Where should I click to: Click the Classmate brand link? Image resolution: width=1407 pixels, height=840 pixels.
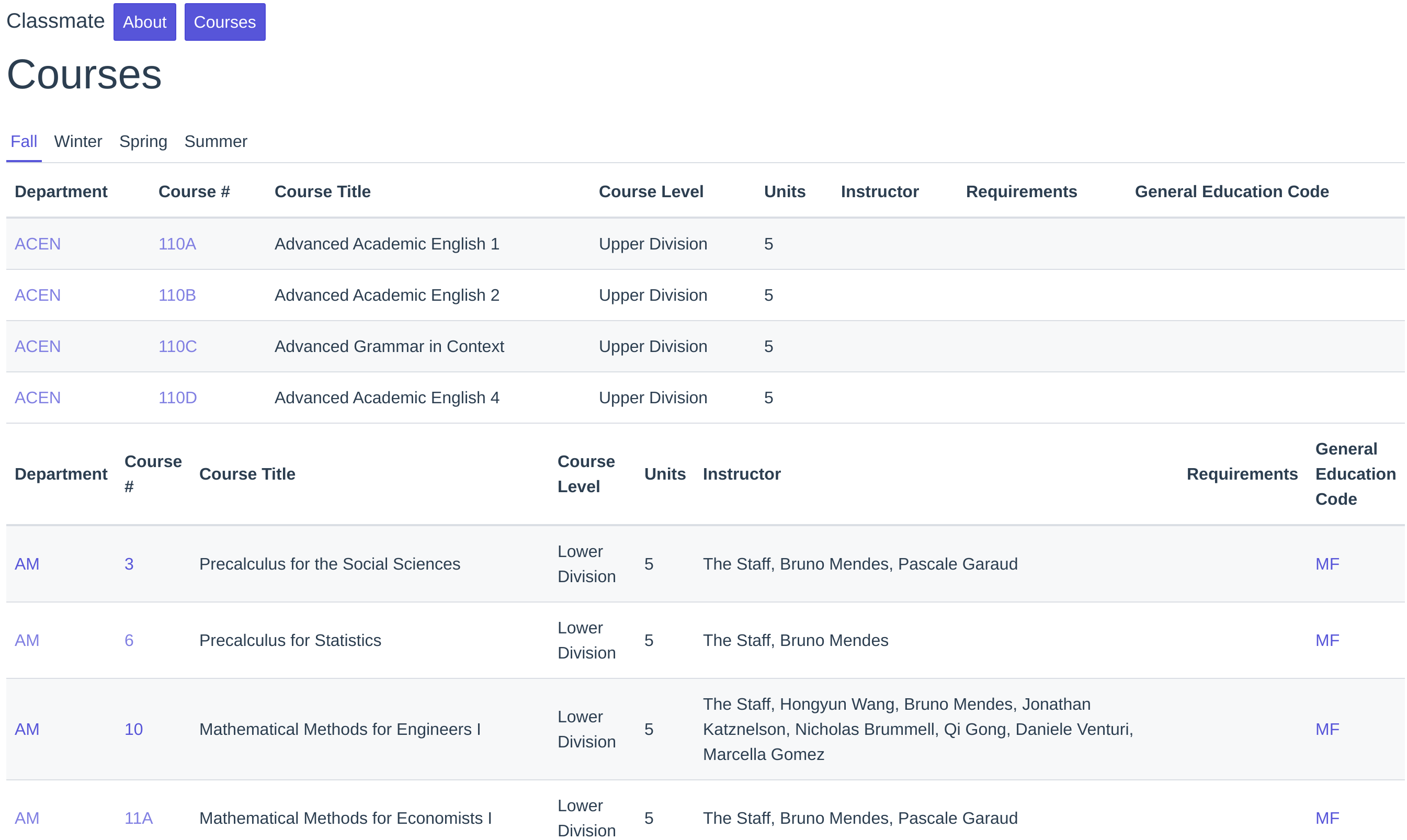pos(55,21)
